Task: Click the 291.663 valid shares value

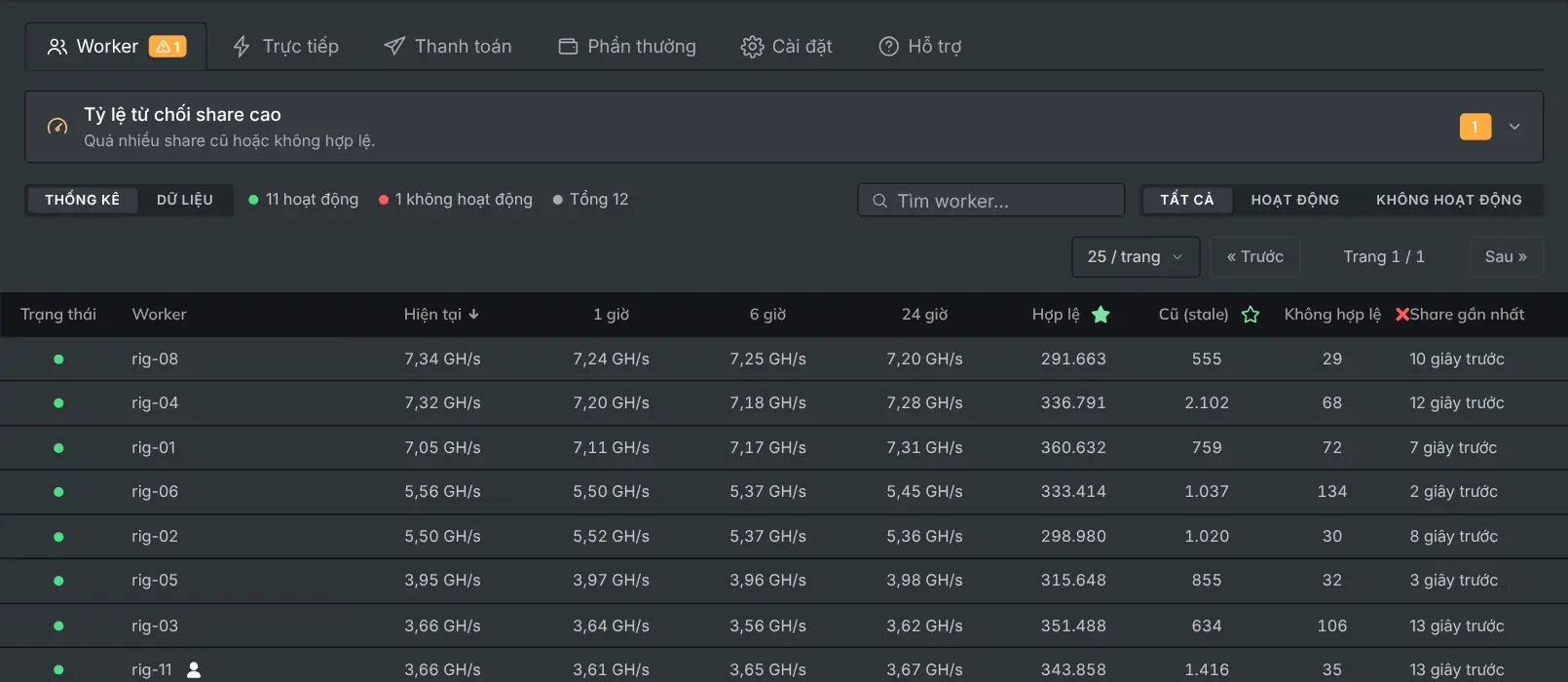Action: 1073,359
